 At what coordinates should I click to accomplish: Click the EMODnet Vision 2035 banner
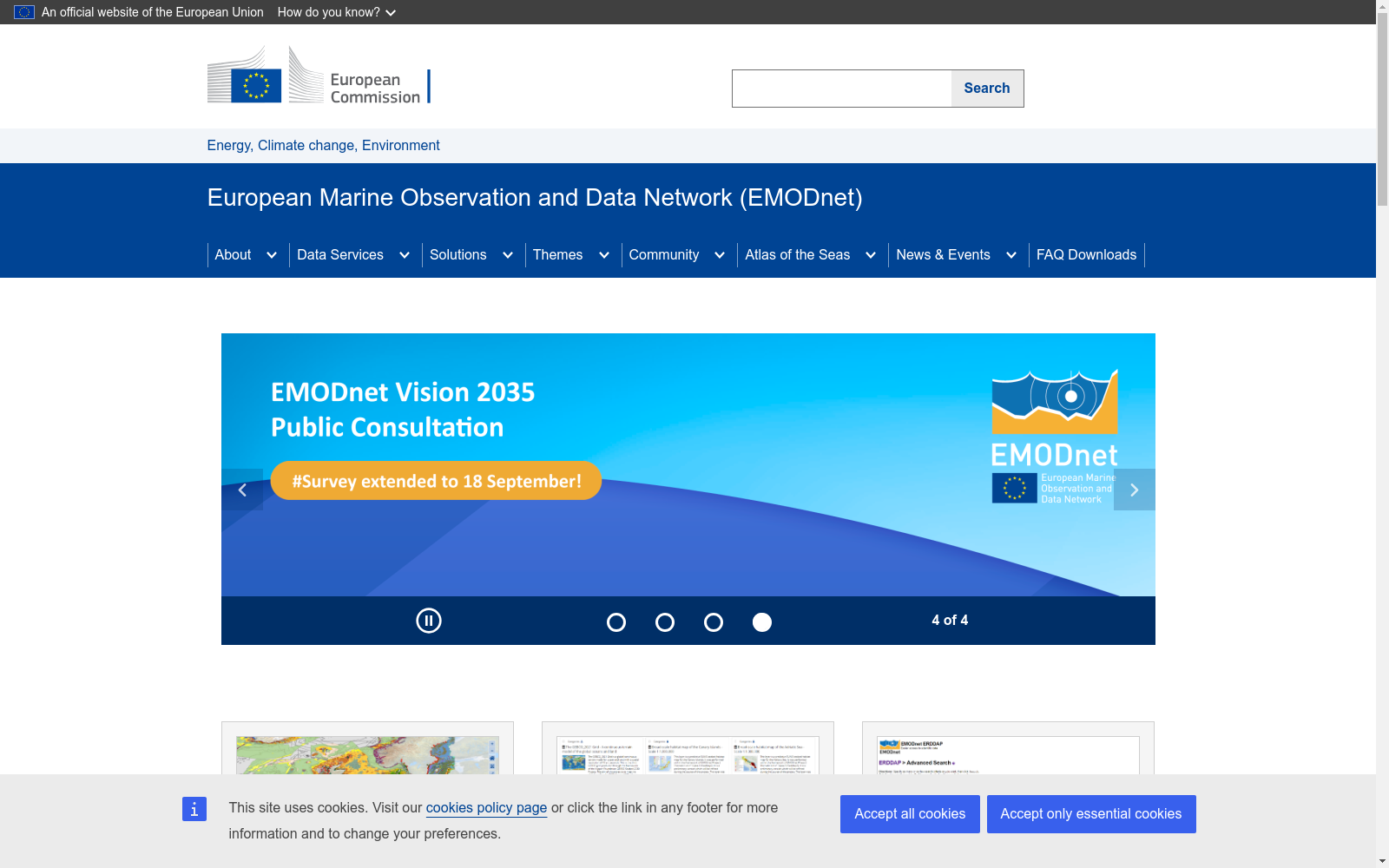point(688,464)
